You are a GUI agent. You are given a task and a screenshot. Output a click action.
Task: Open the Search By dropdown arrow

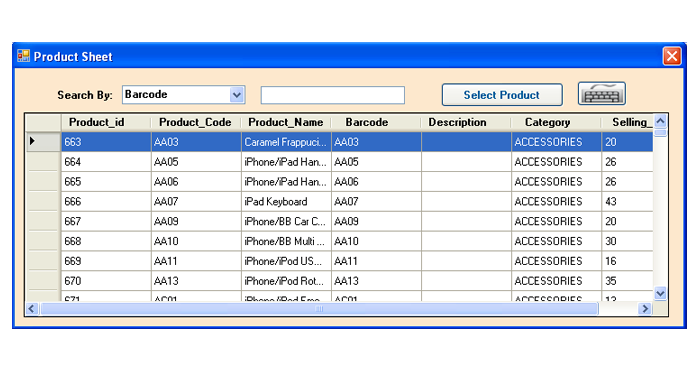click(237, 95)
